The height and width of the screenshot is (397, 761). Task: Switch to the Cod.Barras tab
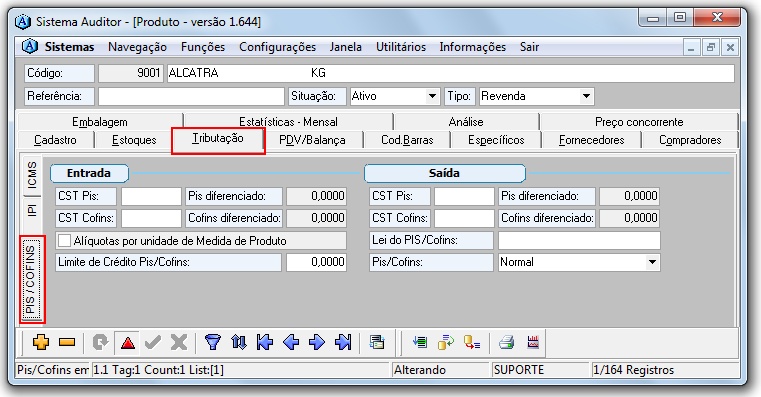407,140
